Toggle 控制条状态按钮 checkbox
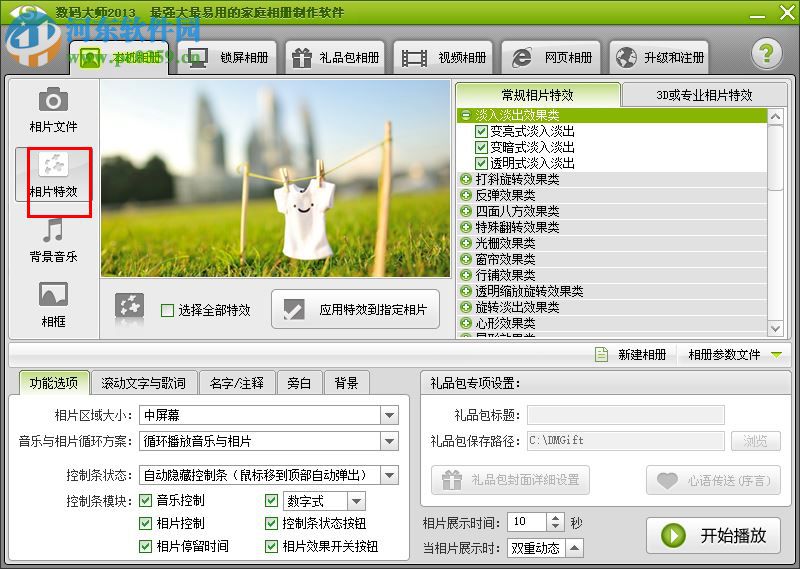Image resolution: width=800 pixels, height=569 pixels. pos(271,523)
